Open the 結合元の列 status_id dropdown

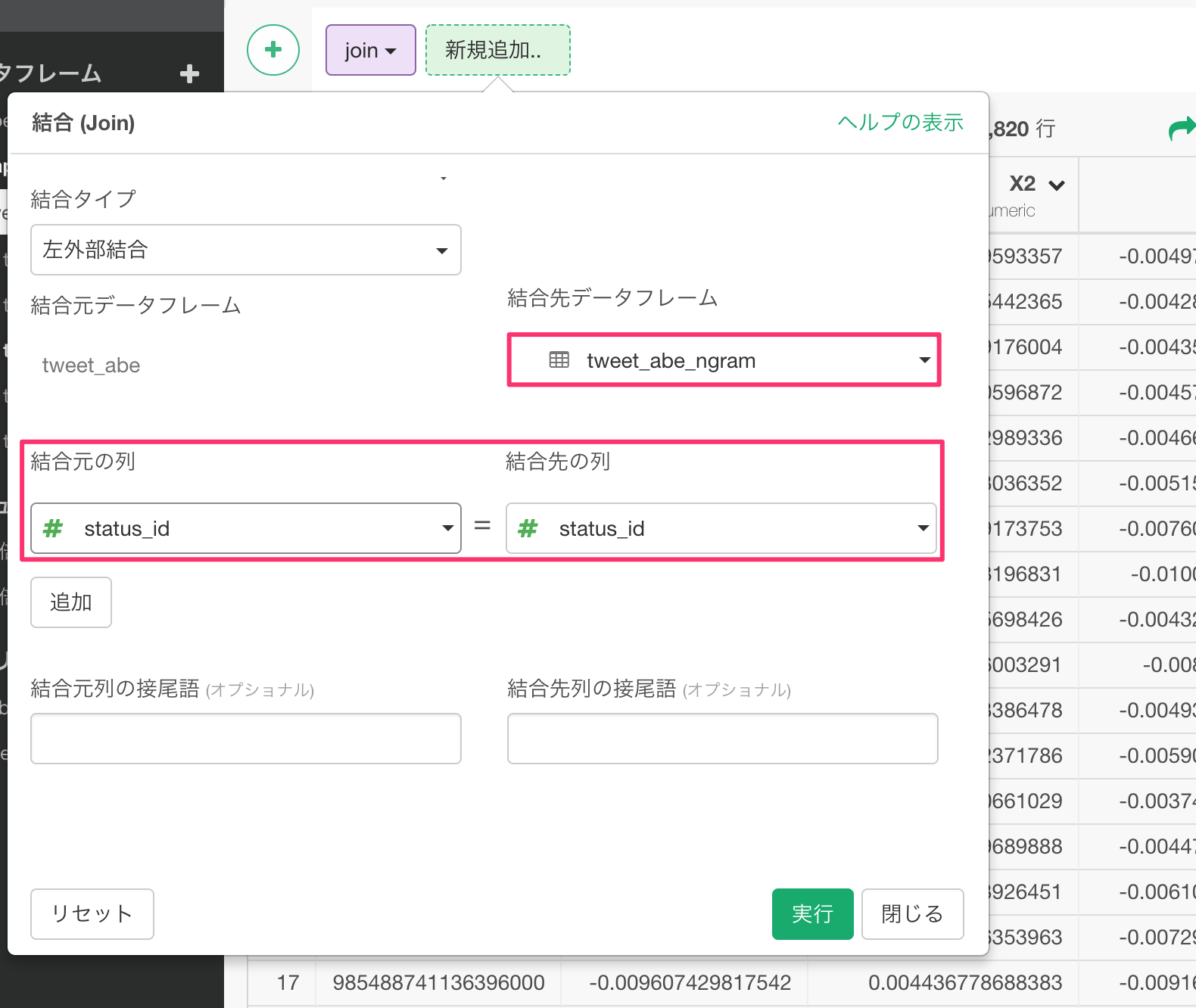(246, 528)
